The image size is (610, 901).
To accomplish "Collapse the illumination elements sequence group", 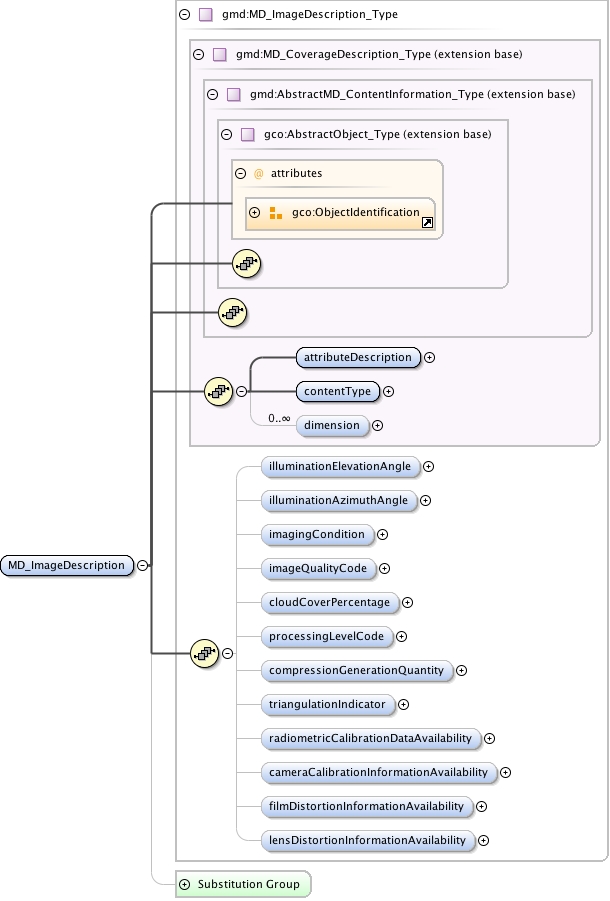I will (227, 653).
